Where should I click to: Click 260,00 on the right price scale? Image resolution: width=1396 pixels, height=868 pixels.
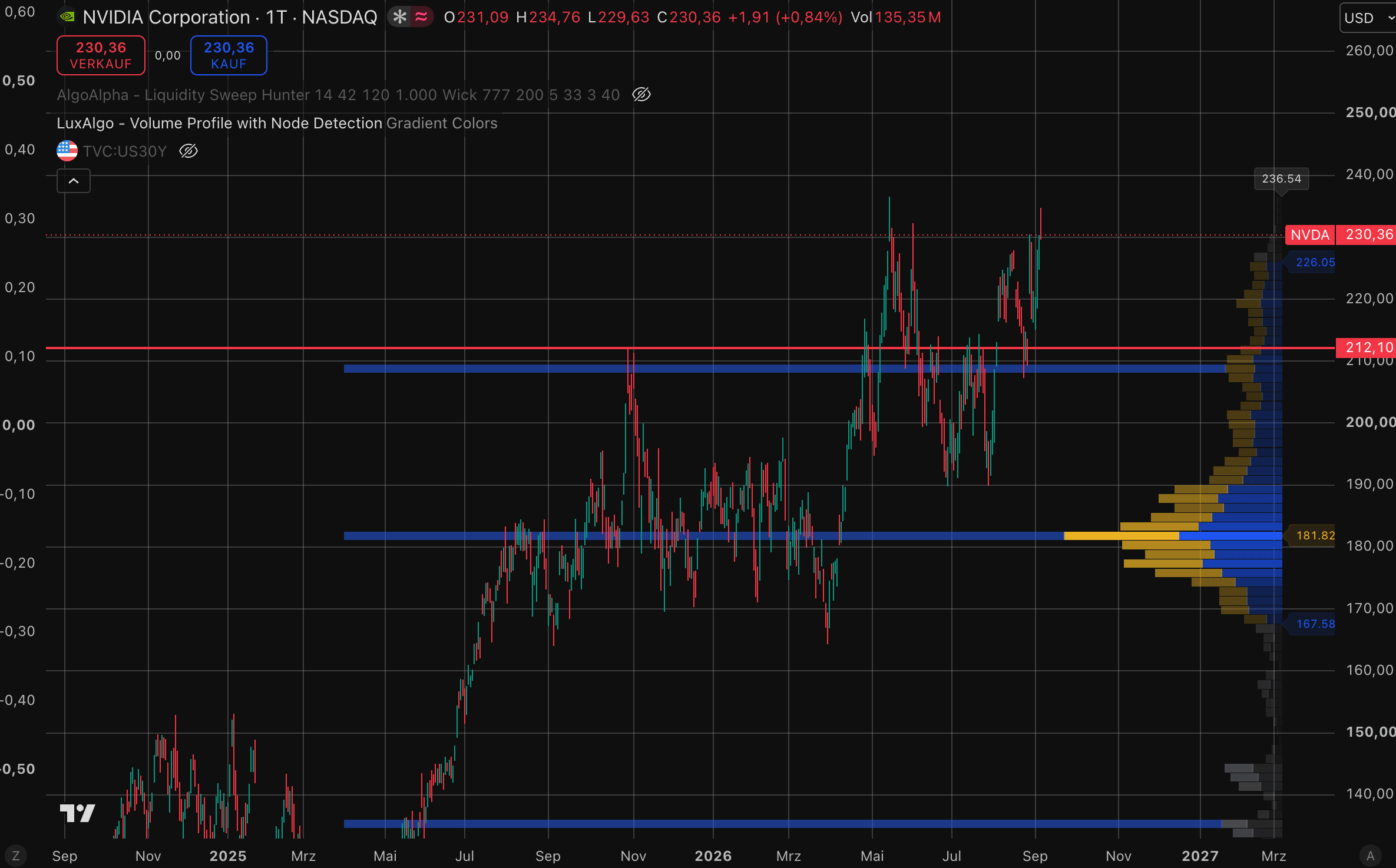(1370, 51)
